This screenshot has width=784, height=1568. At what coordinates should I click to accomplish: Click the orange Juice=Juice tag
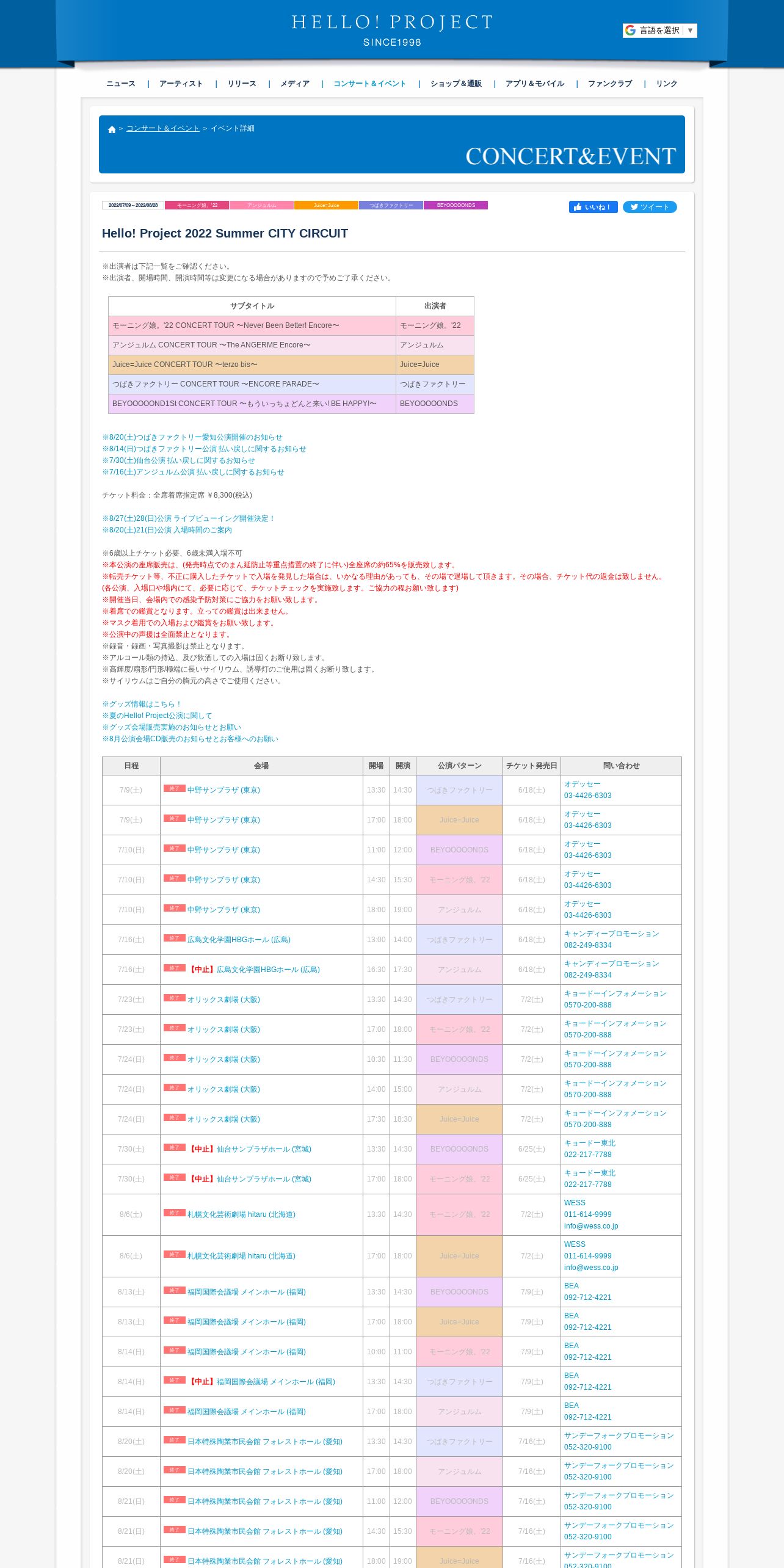click(x=326, y=205)
